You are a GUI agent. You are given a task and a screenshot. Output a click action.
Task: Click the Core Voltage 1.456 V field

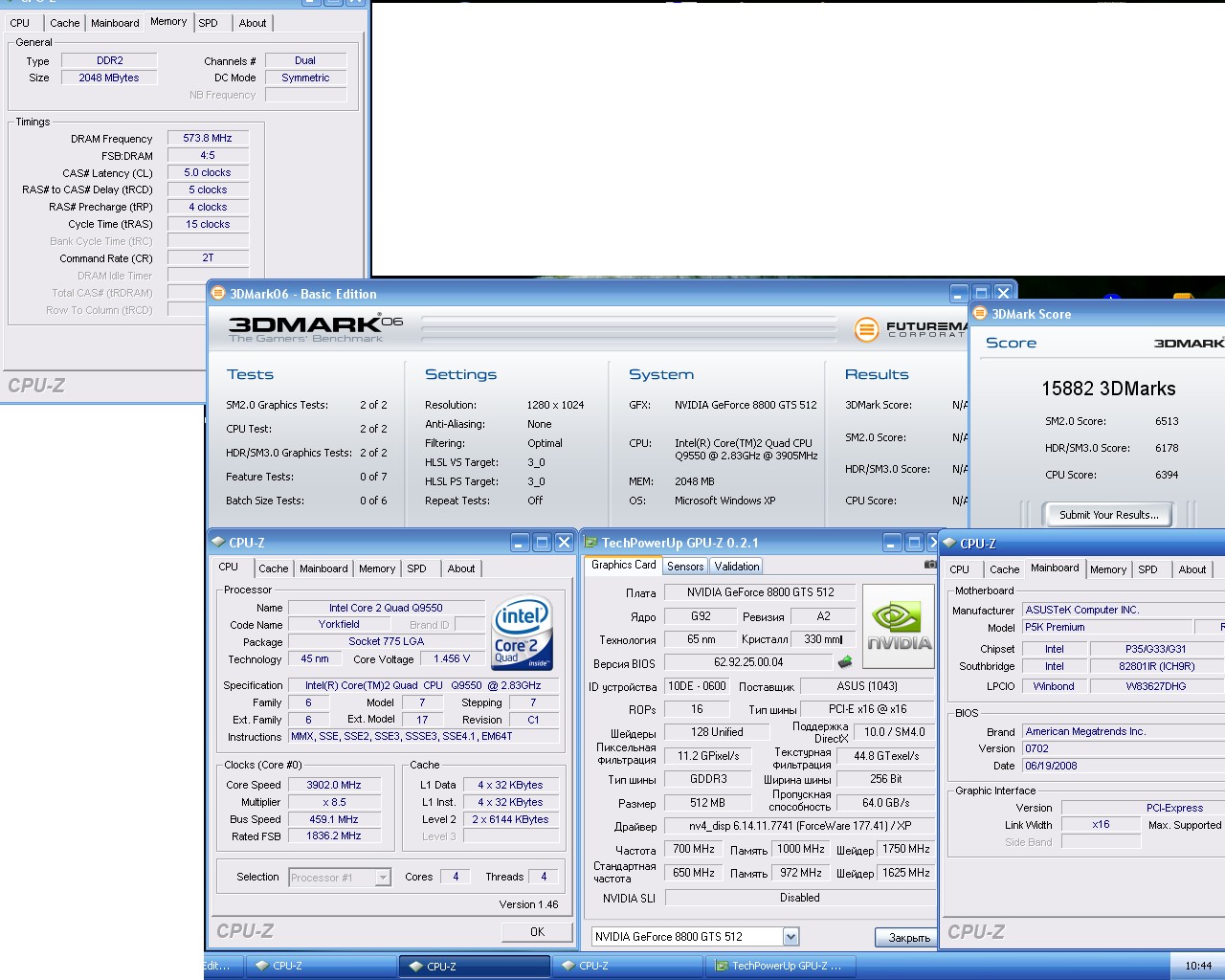tap(452, 658)
